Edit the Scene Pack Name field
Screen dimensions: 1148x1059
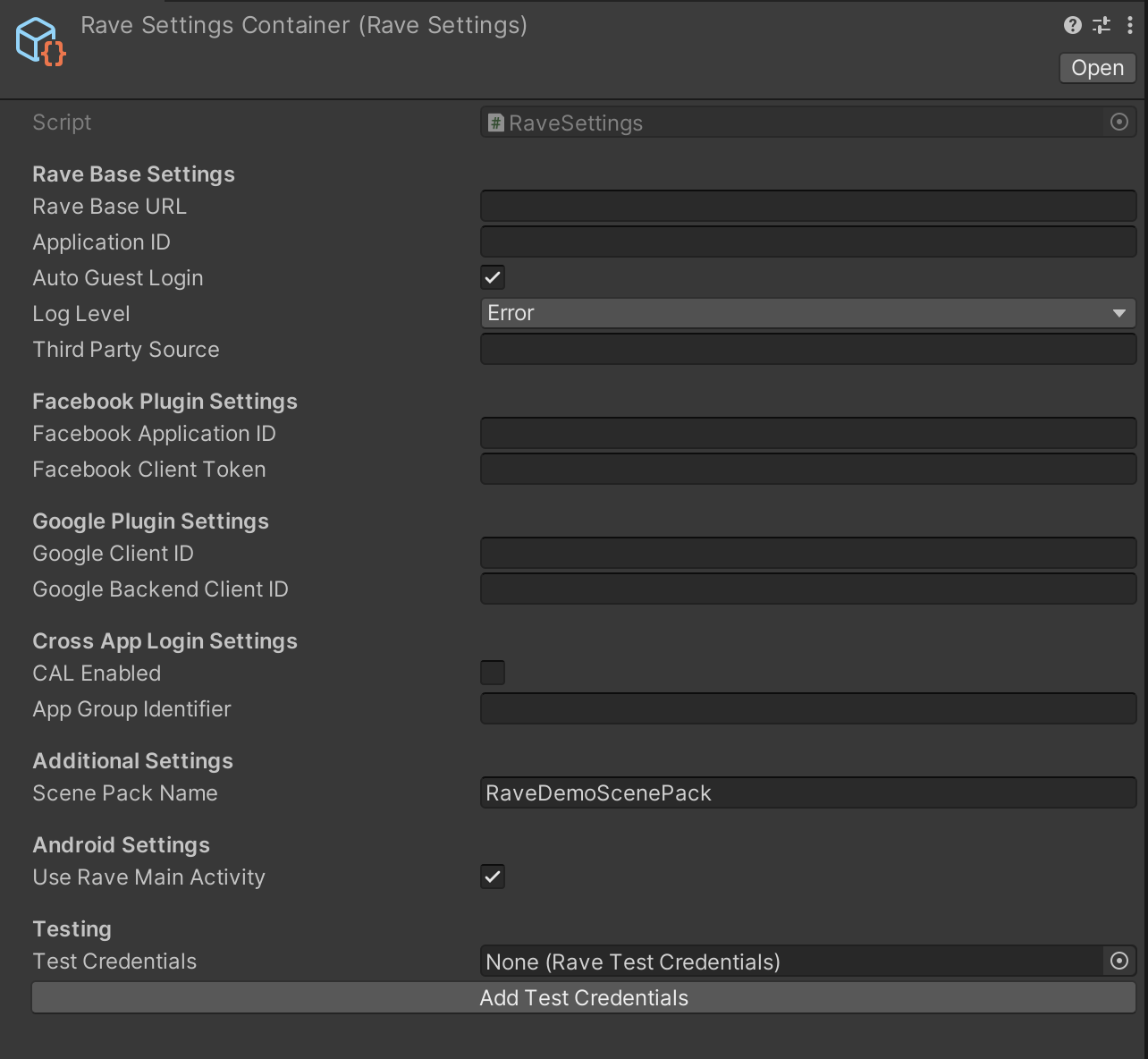(807, 792)
